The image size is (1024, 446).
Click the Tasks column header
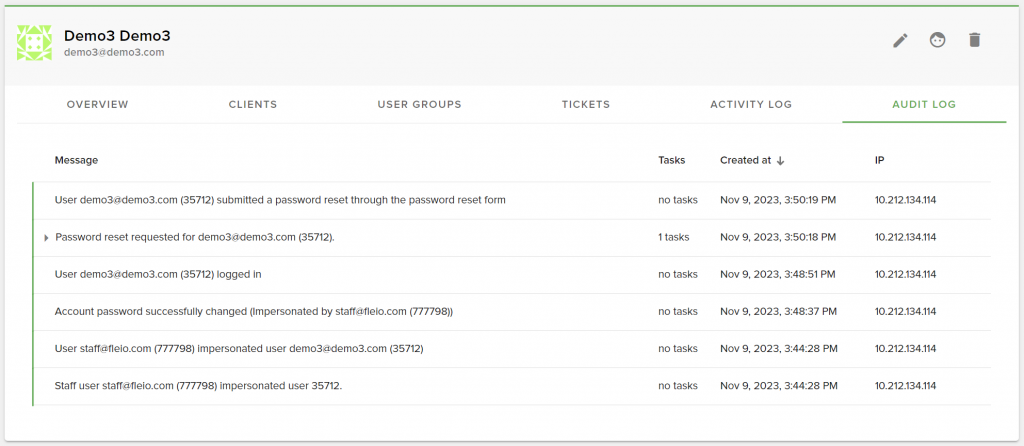pos(671,160)
